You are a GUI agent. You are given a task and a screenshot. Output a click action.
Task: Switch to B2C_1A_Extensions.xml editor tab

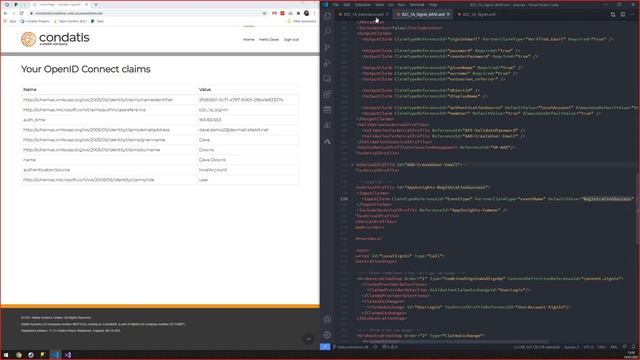pyautogui.click(x=363, y=14)
